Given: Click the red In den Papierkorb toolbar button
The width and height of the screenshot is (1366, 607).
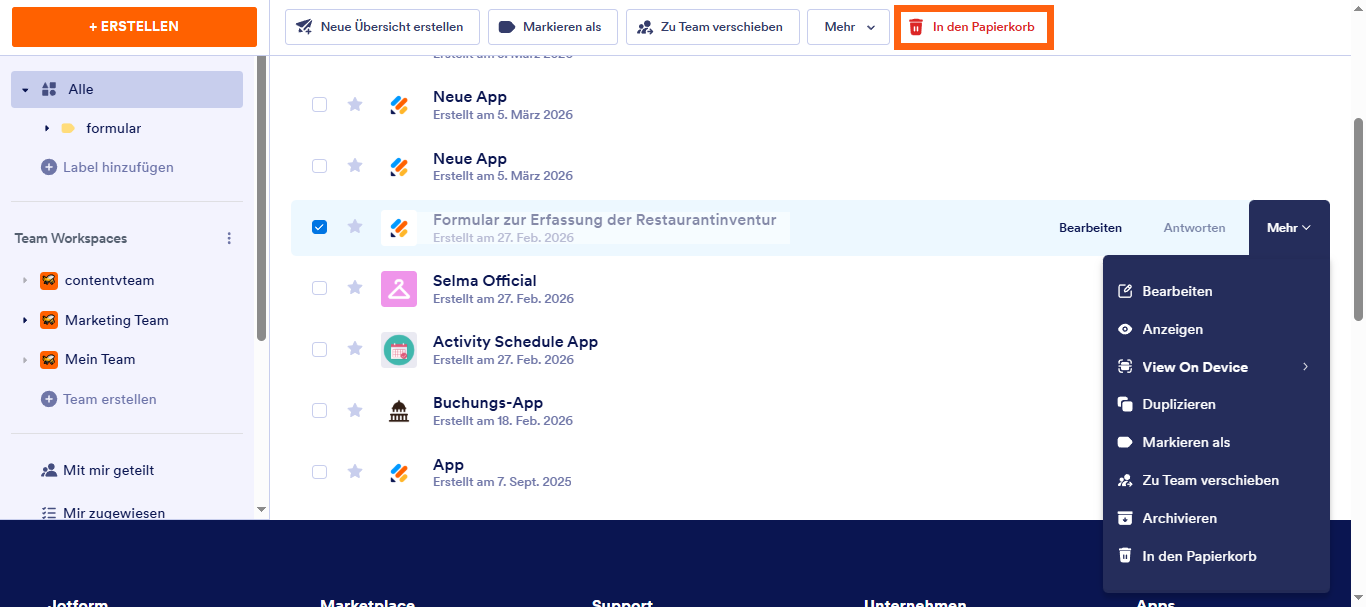Looking at the screenshot, I should coord(973,27).
